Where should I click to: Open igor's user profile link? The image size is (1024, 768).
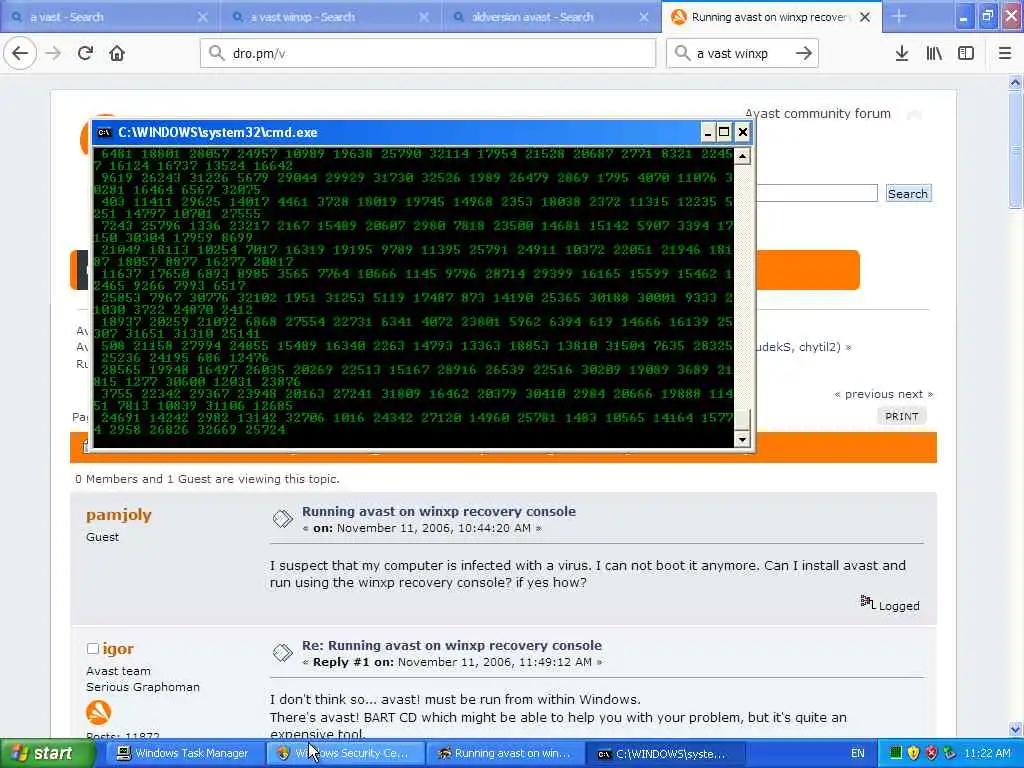pyautogui.click(x=118, y=648)
